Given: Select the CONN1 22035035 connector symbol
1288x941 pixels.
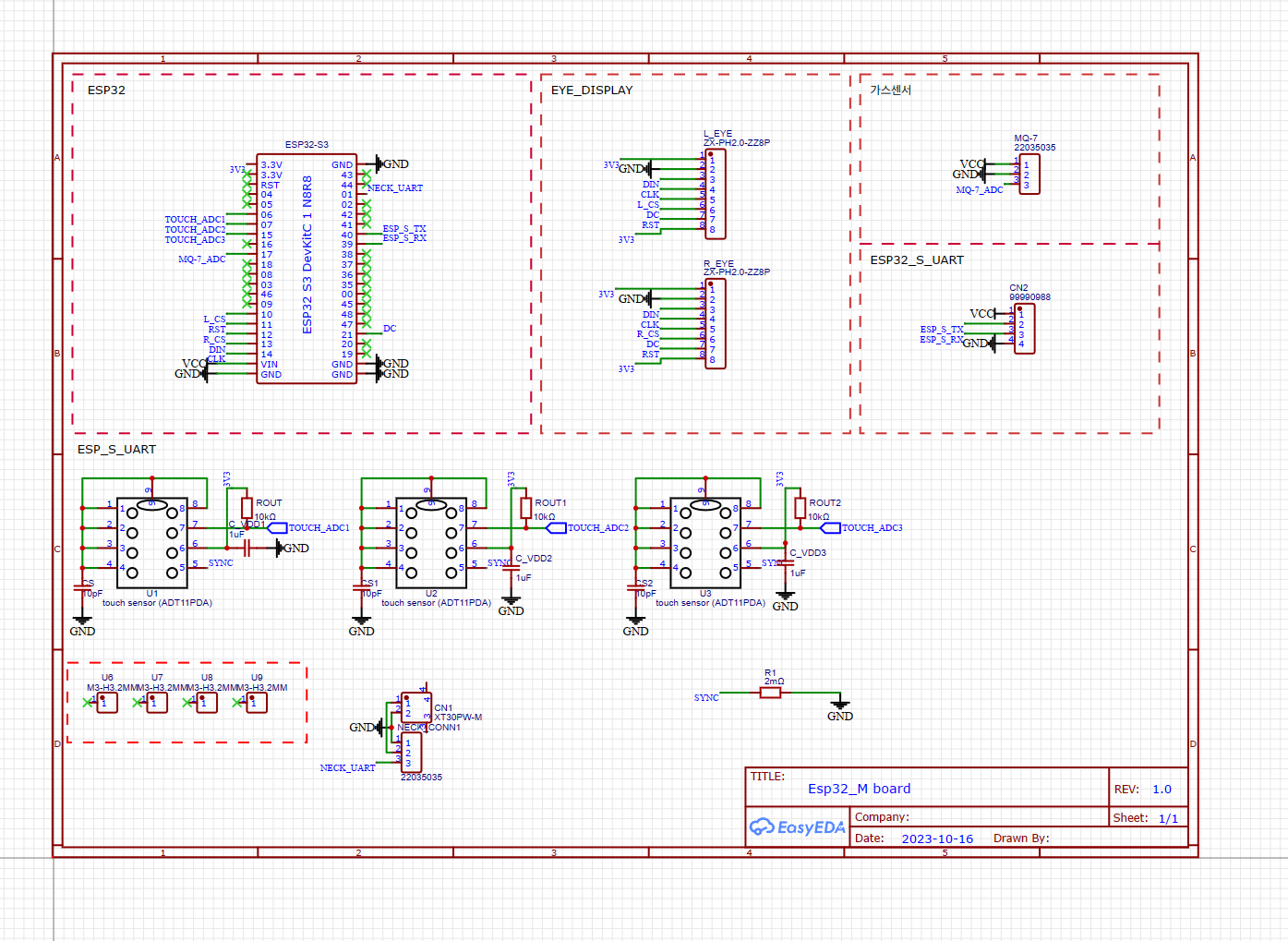Looking at the screenshot, I should pyautogui.click(x=412, y=753).
